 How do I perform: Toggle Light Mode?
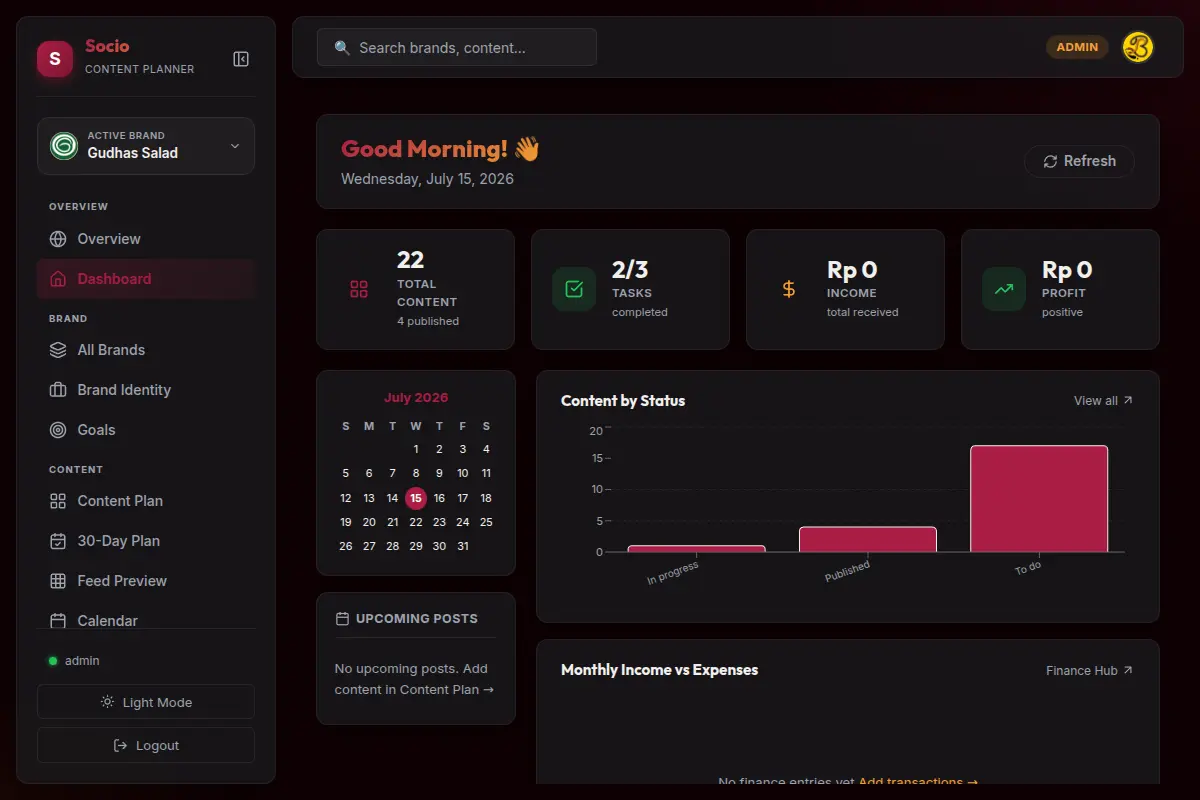(x=146, y=702)
